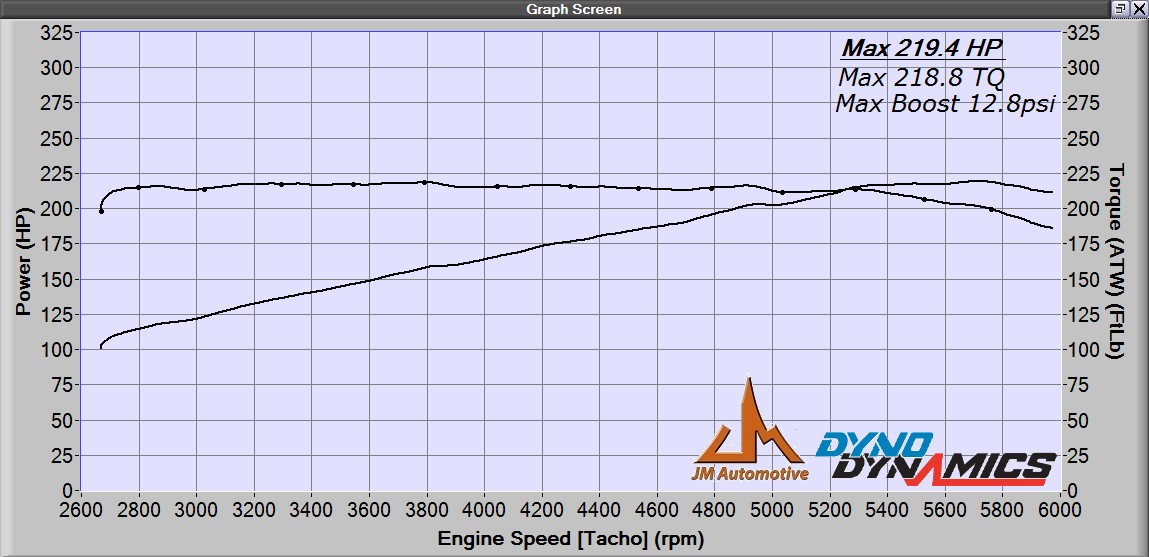Click the Torque (ATW) (FtLb) axis label

point(1117,260)
